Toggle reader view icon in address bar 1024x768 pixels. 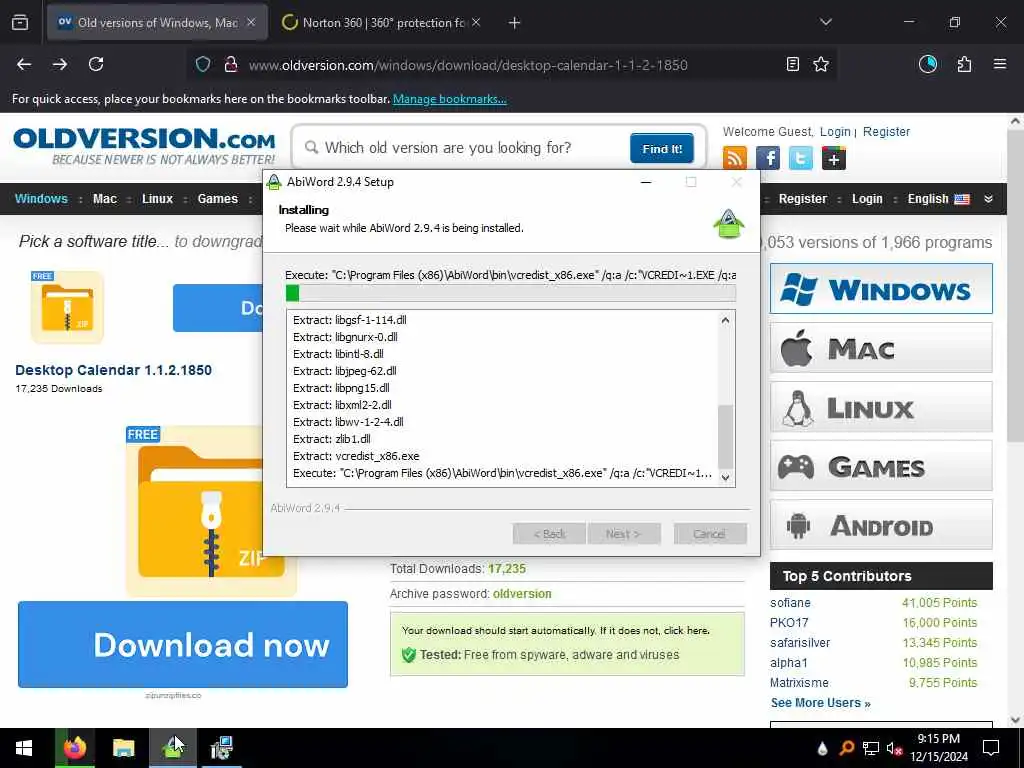792,64
